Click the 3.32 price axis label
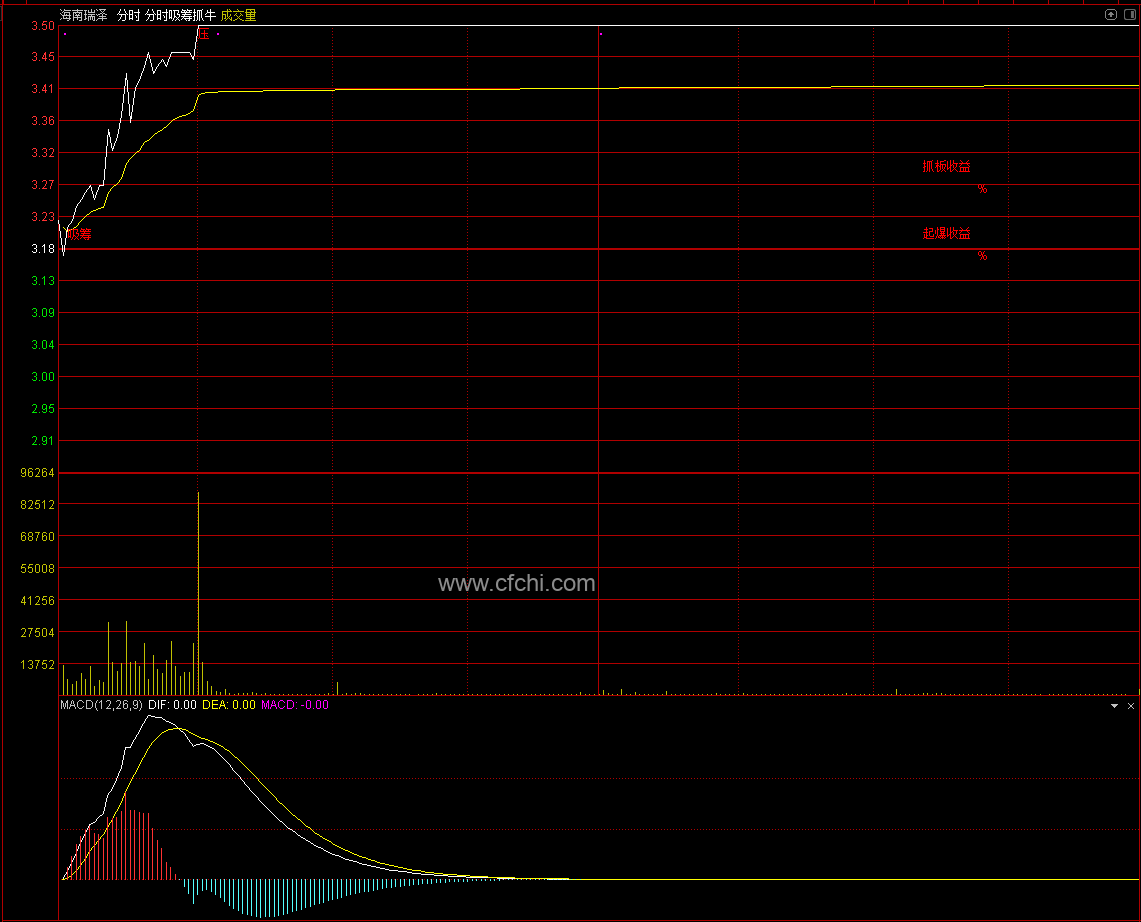 (x=43, y=153)
